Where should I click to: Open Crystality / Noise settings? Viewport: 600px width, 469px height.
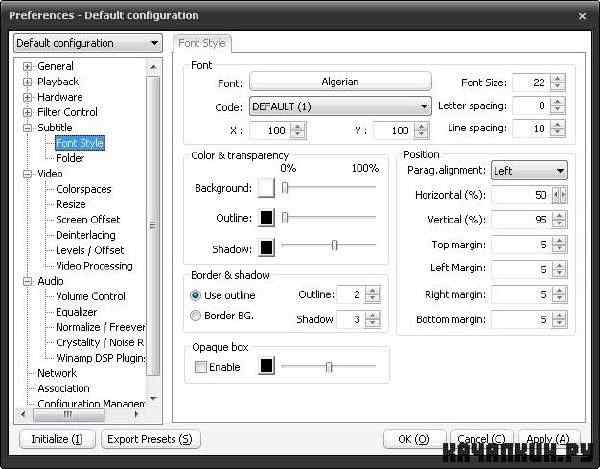(100, 343)
